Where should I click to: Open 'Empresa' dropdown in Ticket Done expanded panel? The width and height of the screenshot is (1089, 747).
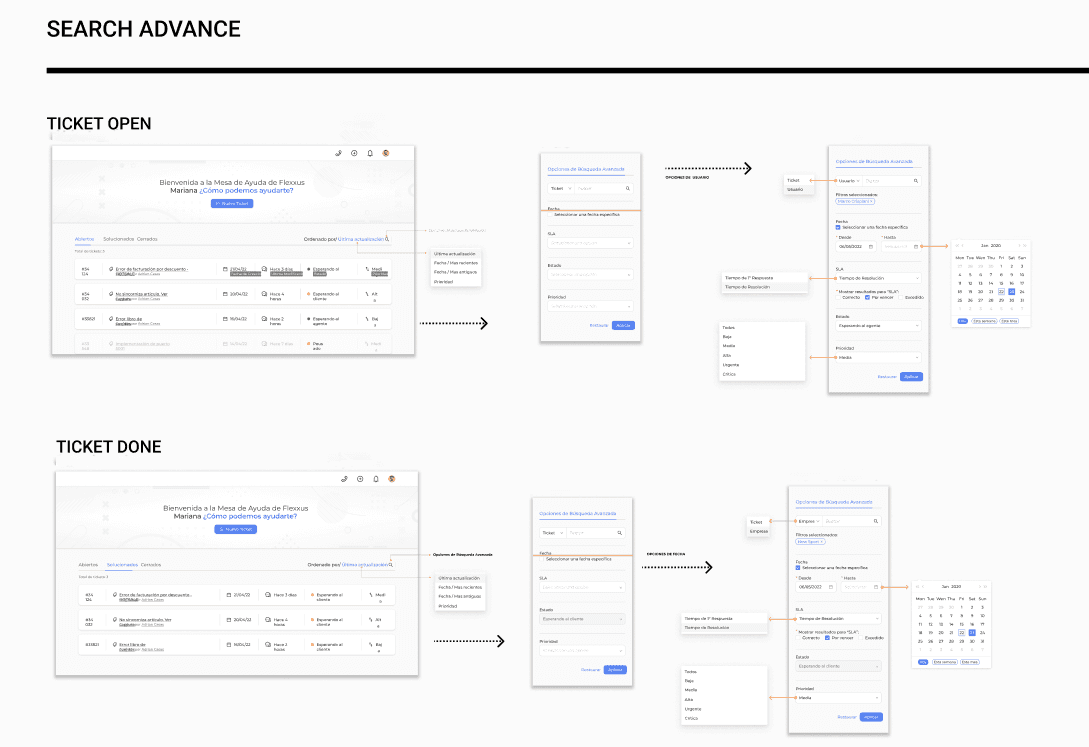point(808,521)
